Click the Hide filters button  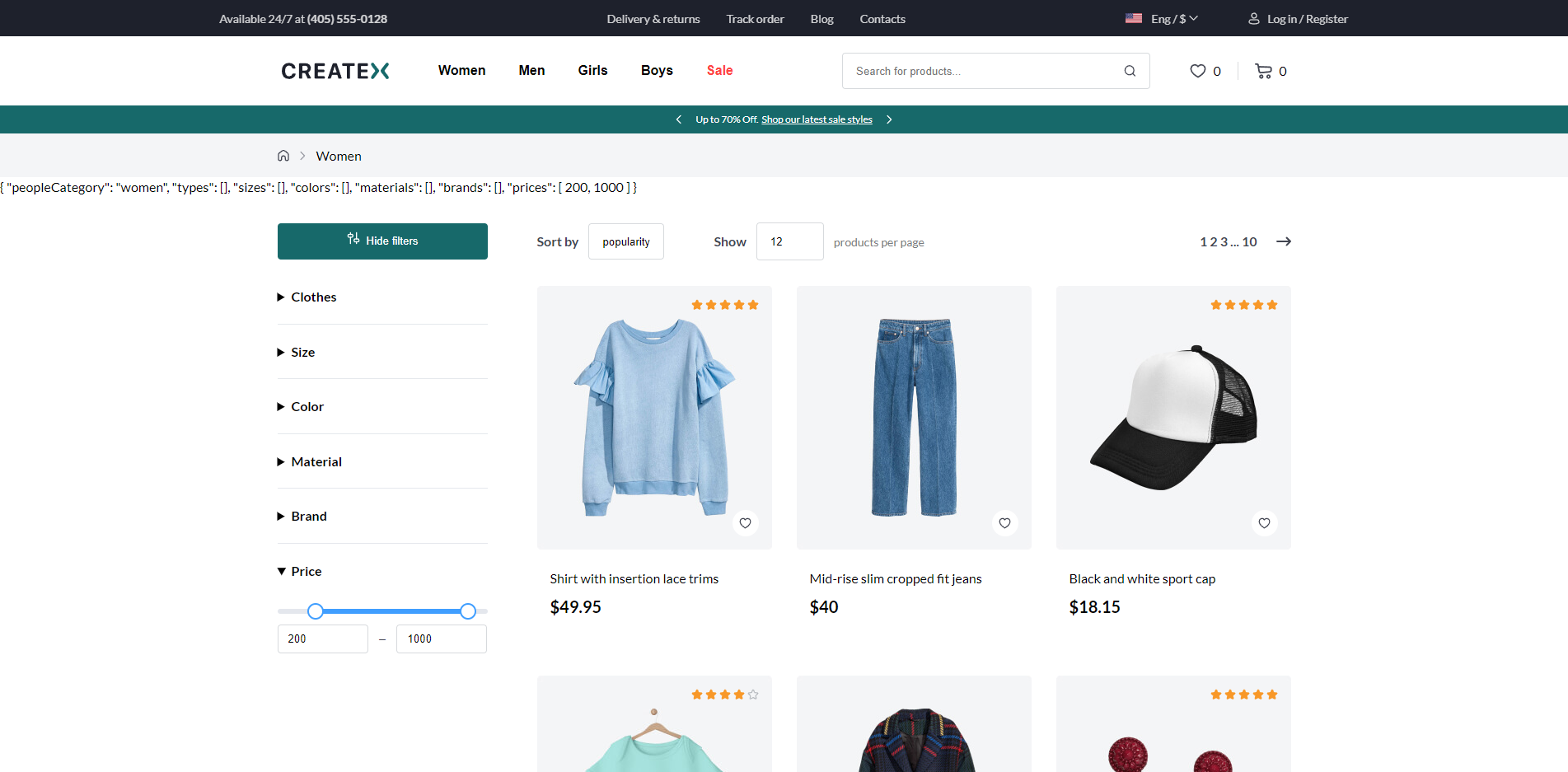point(382,241)
